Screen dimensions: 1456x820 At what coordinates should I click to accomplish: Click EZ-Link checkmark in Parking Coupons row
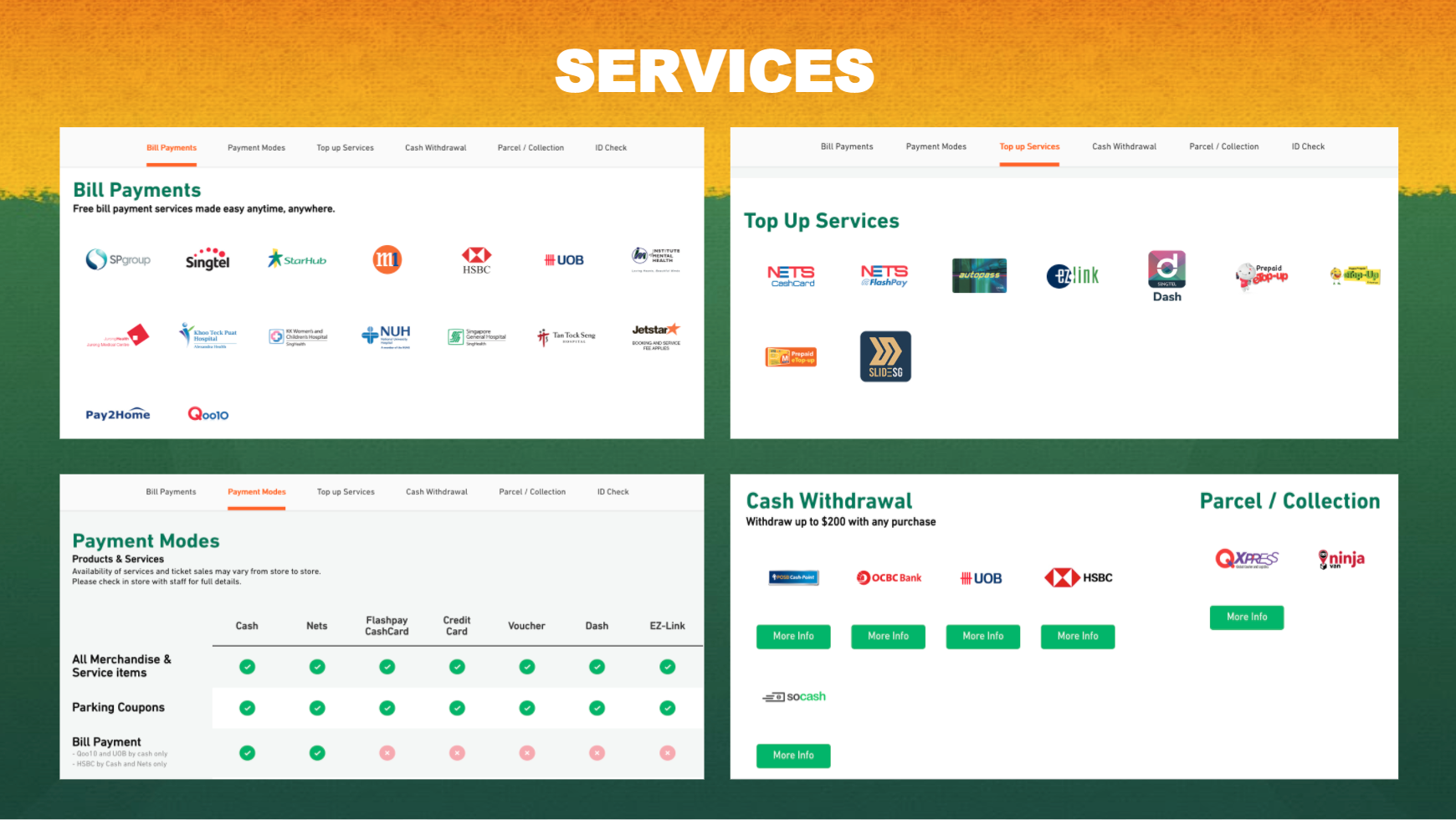coord(668,708)
